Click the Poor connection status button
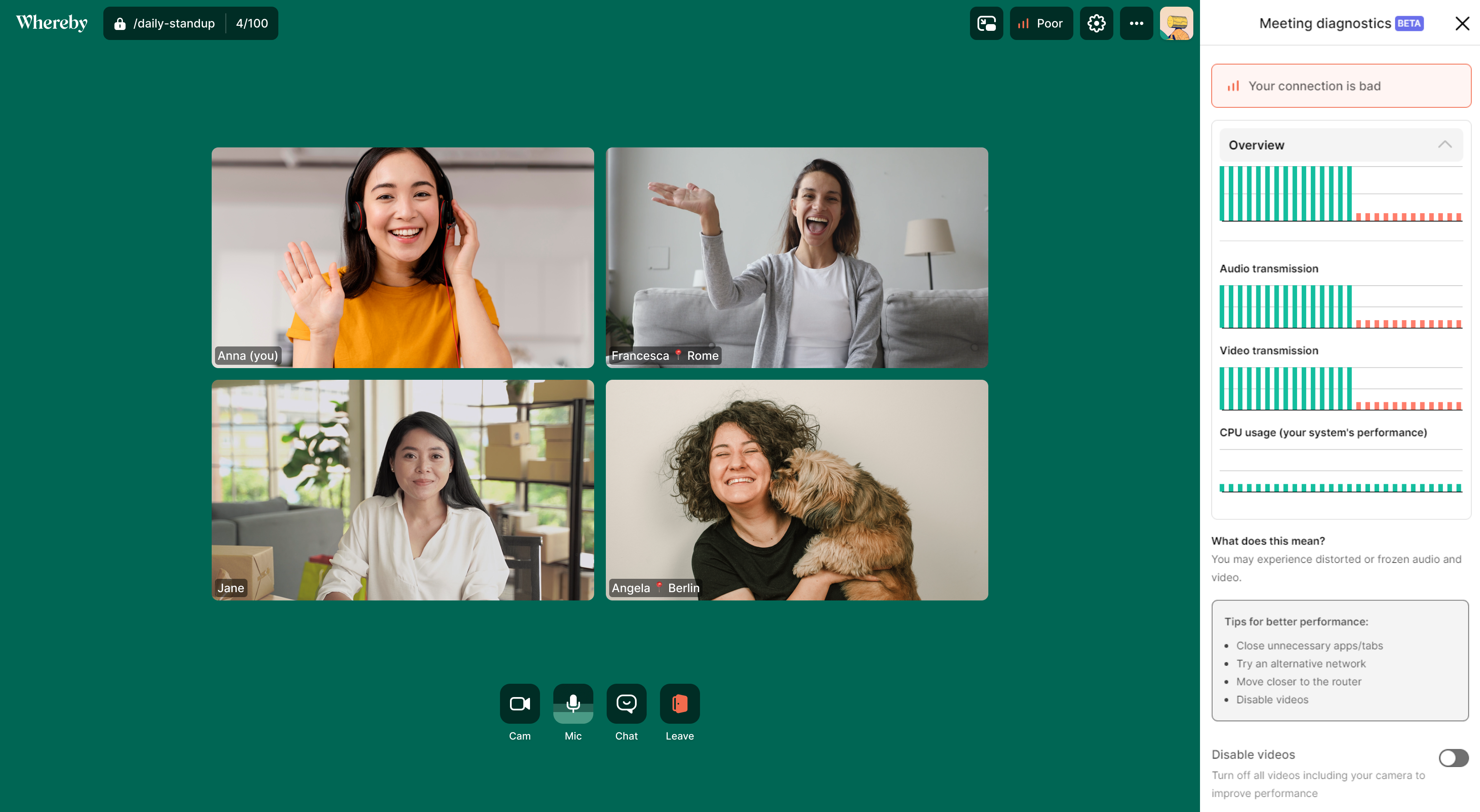 click(x=1040, y=24)
